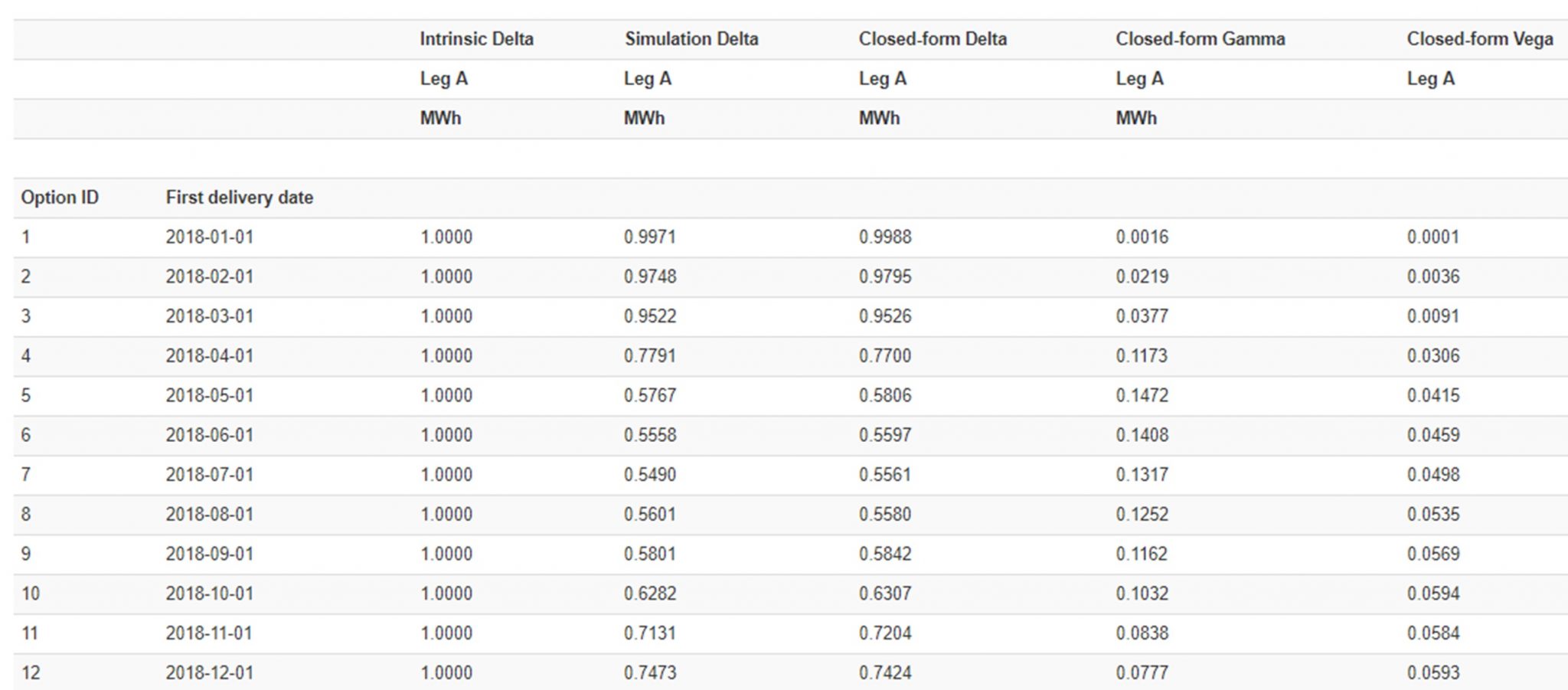Click the Option ID header label
This screenshot has height=690, width=1568.
coord(60,198)
